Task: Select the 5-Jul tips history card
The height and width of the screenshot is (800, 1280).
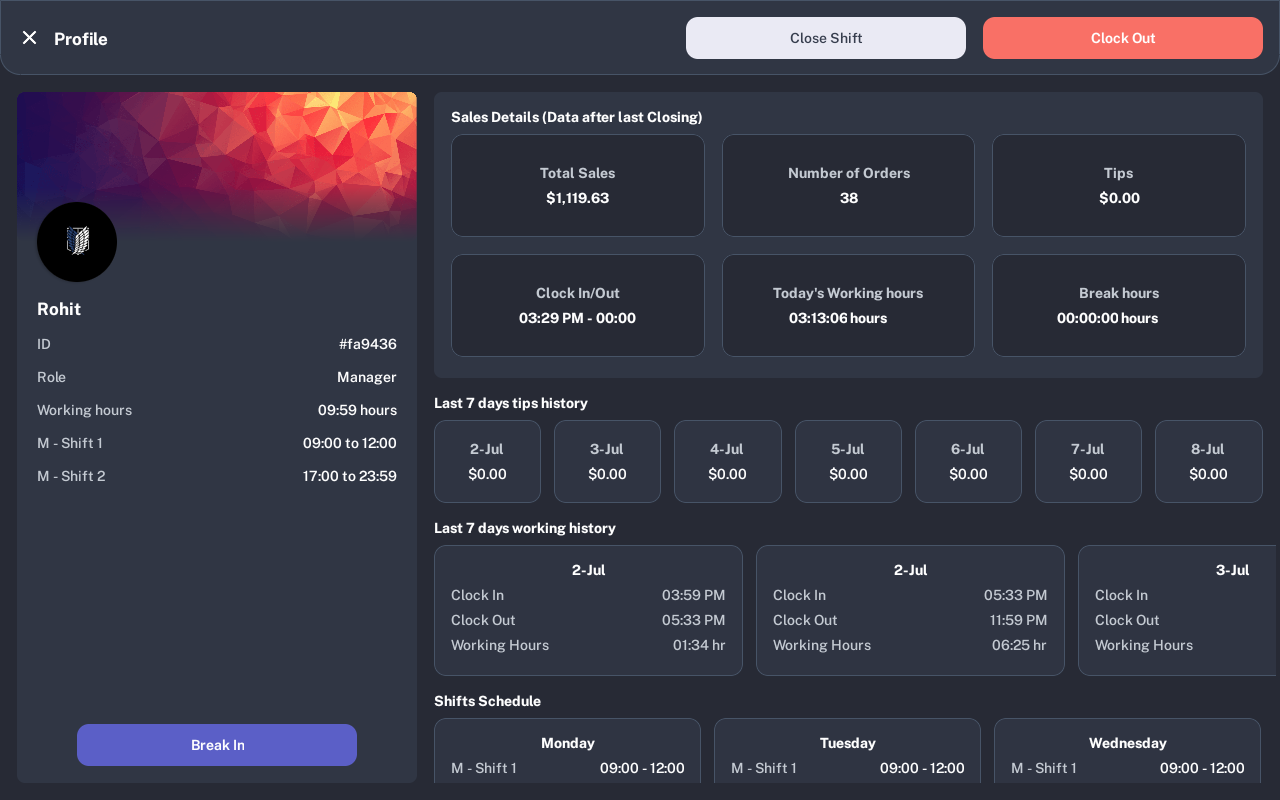Action: tap(848, 462)
